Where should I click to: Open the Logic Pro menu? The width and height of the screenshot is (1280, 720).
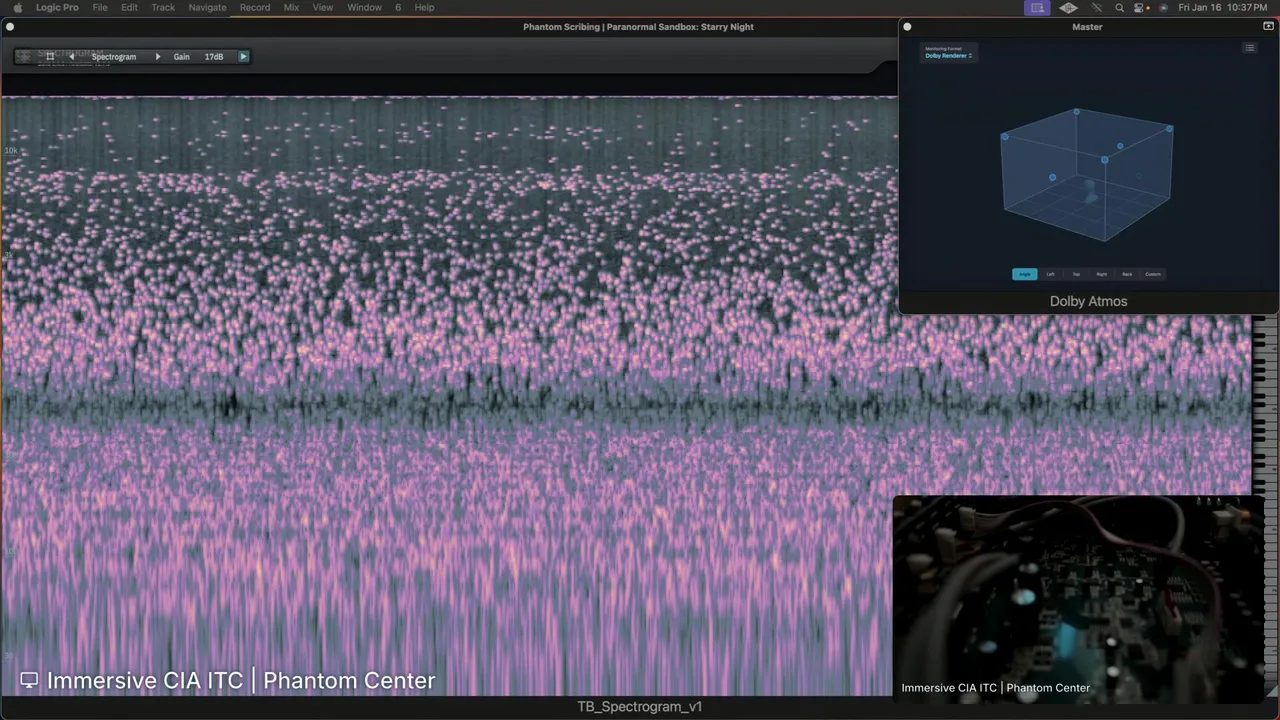[x=57, y=7]
